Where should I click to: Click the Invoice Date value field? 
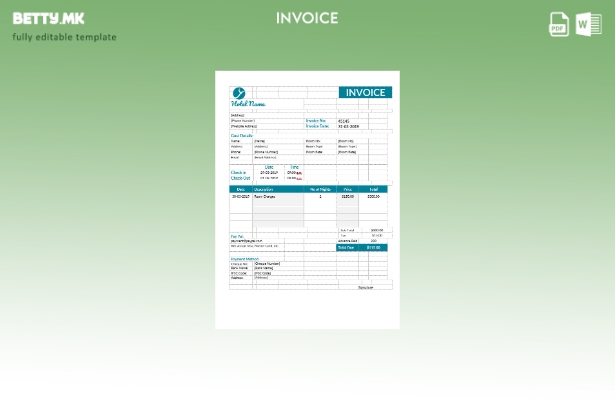(349, 126)
